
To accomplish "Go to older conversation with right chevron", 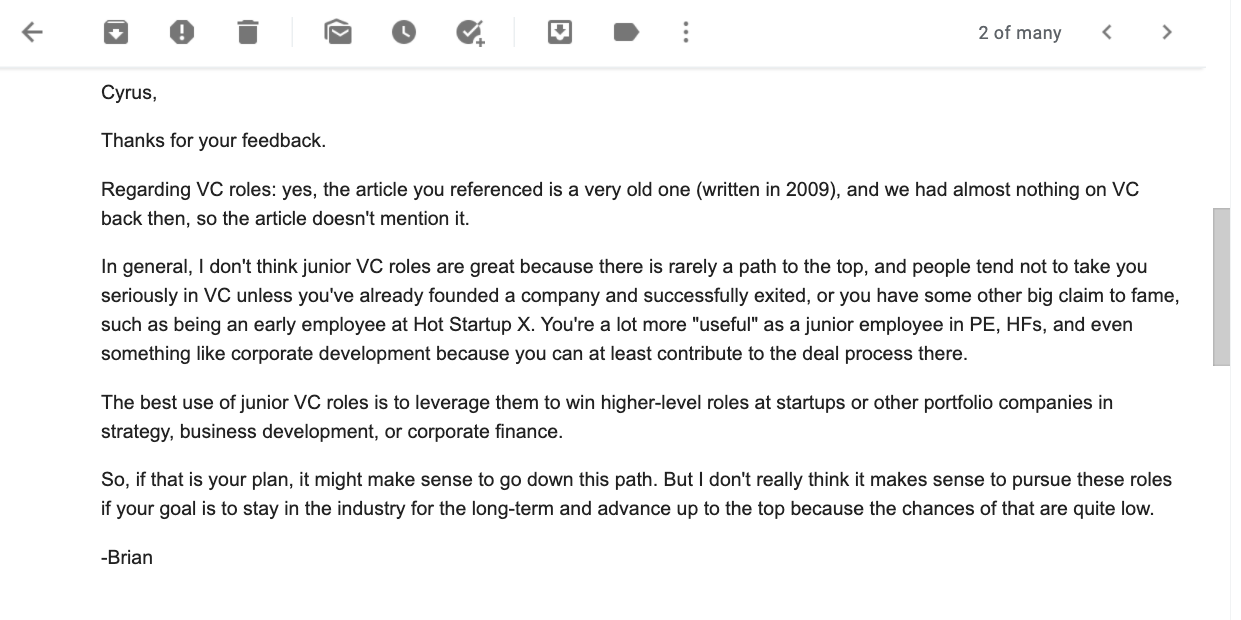I will [1167, 32].
